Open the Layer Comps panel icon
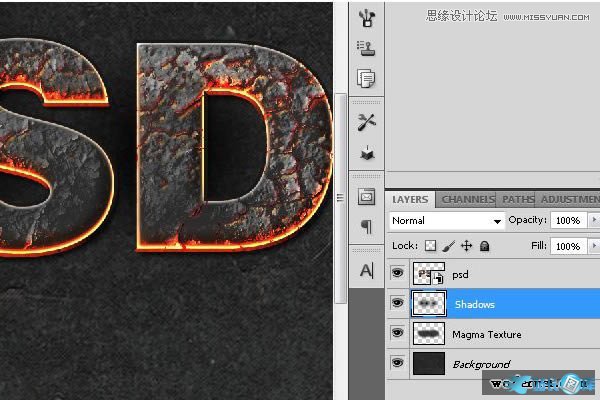The width and height of the screenshot is (600, 400). click(x=366, y=78)
